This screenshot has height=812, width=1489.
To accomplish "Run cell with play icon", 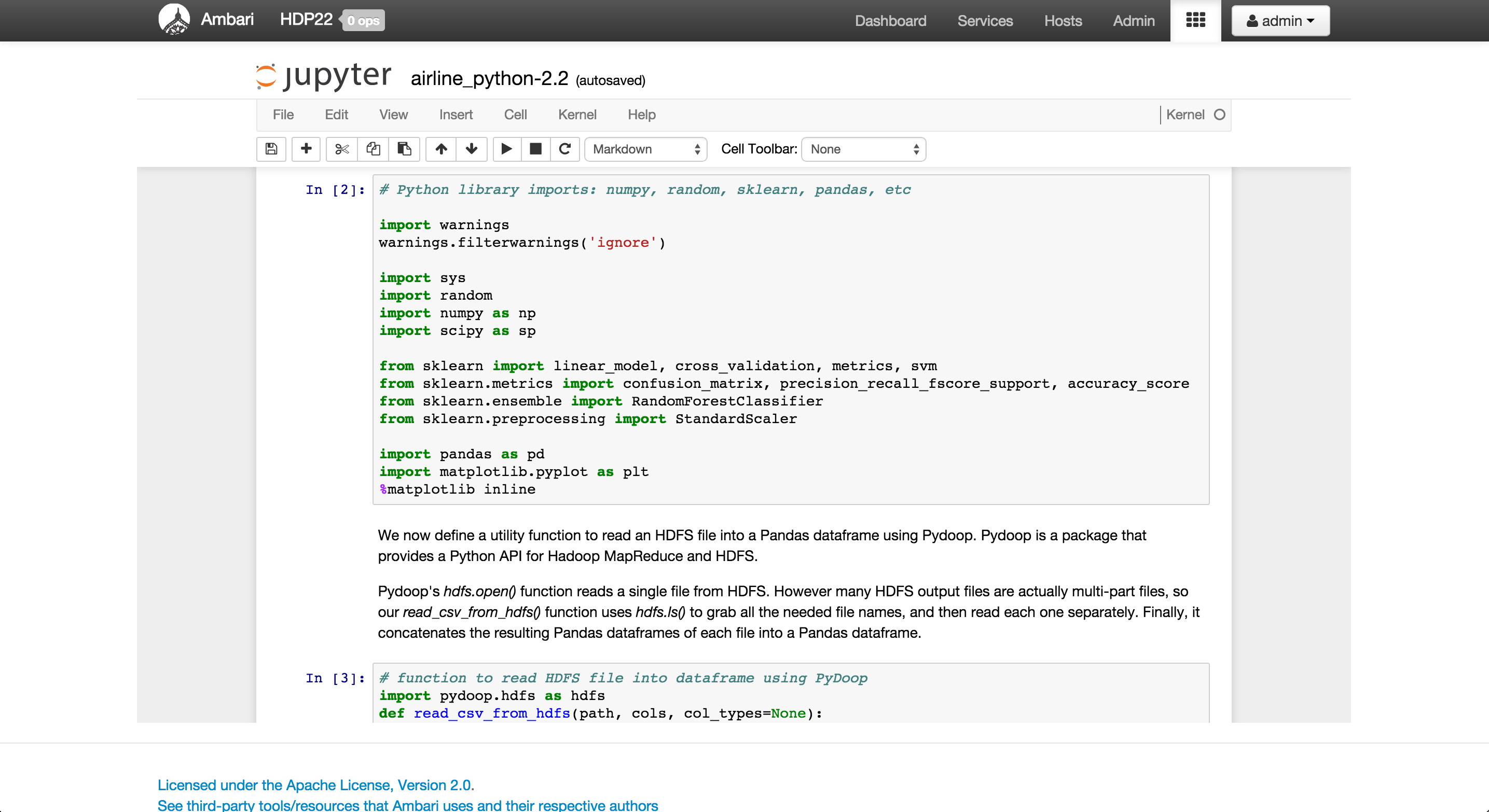I will coord(506,149).
